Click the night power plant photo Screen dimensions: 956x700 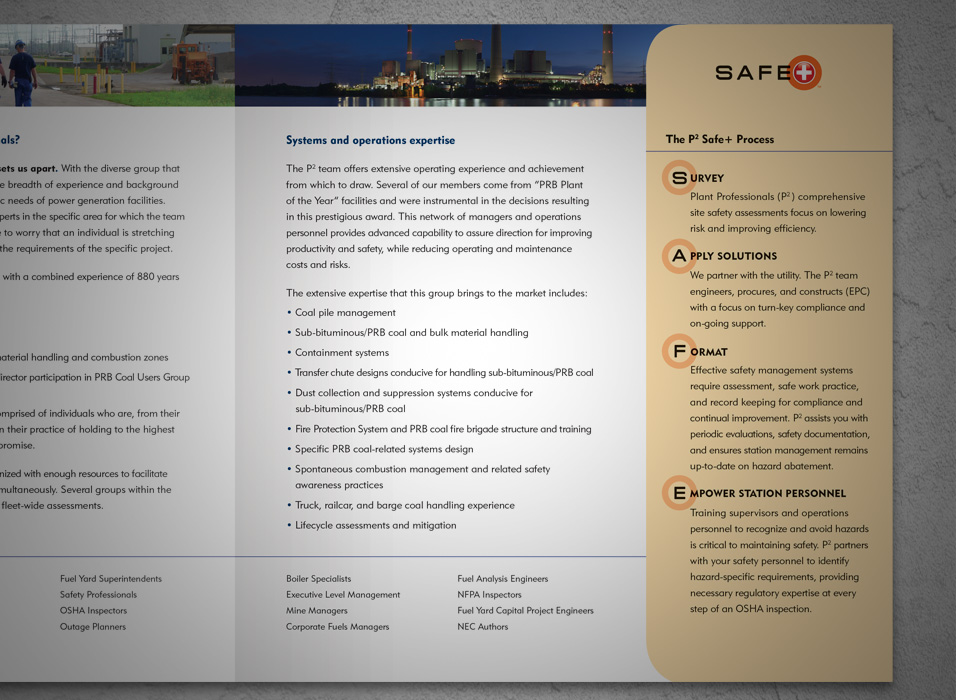tap(440, 65)
